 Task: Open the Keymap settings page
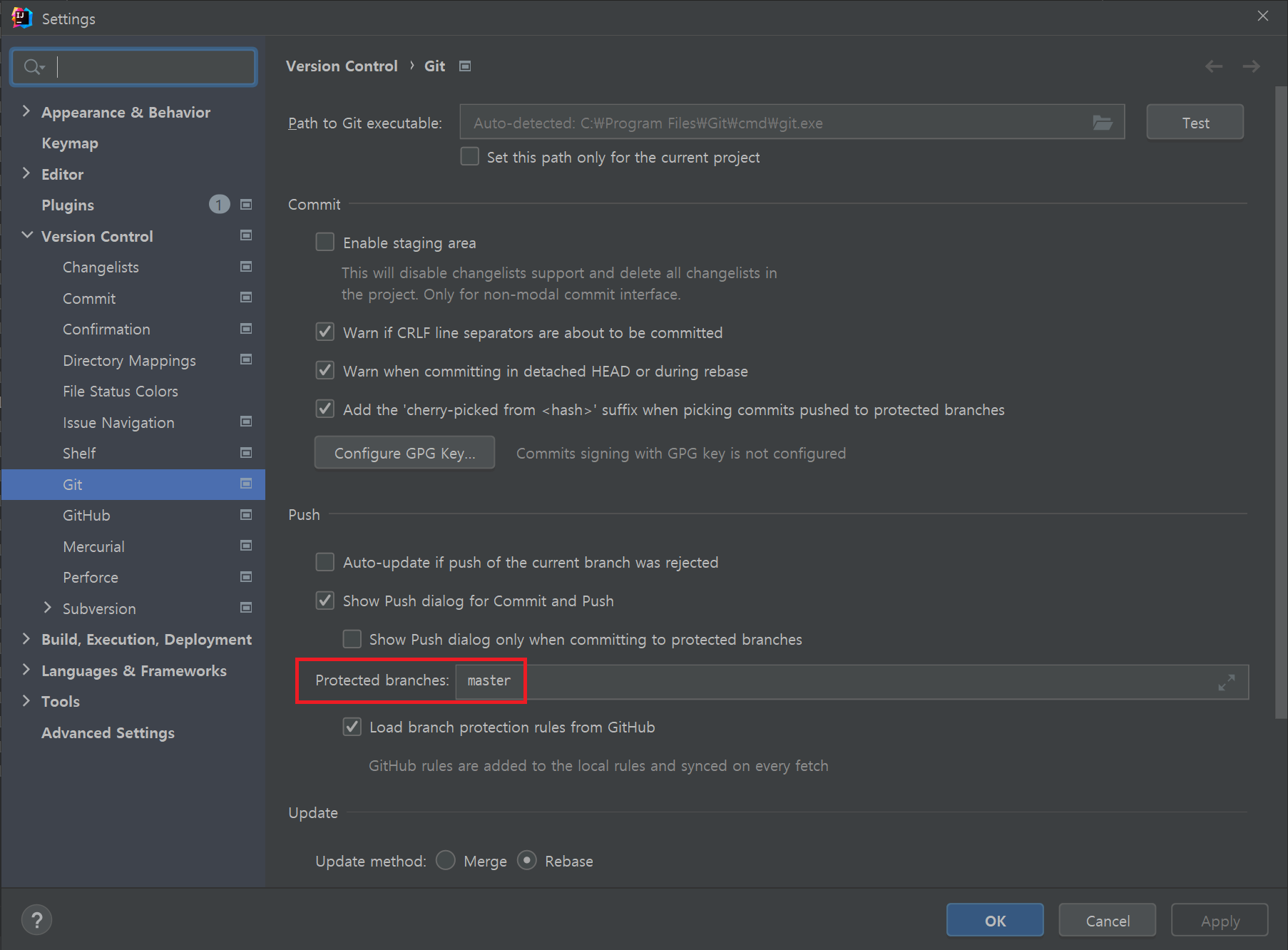pos(70,143)
